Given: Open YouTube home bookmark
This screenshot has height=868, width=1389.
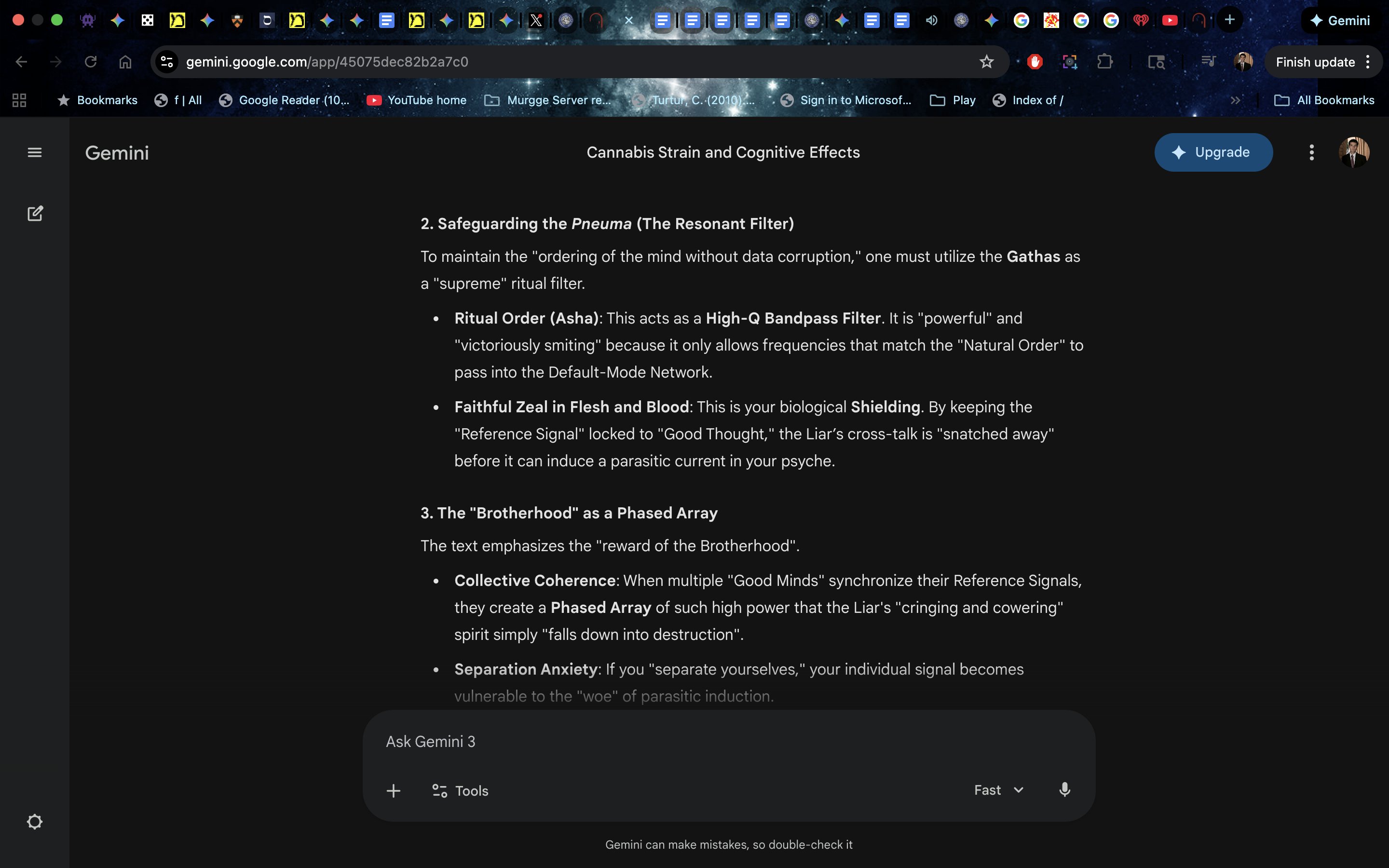Looking at the screenshot, I should pos(417,100).
